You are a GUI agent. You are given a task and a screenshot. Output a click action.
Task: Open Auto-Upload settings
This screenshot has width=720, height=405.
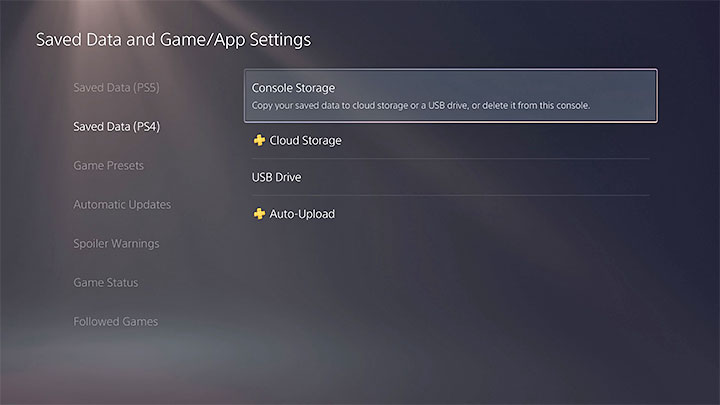click(x=302, y=214)
